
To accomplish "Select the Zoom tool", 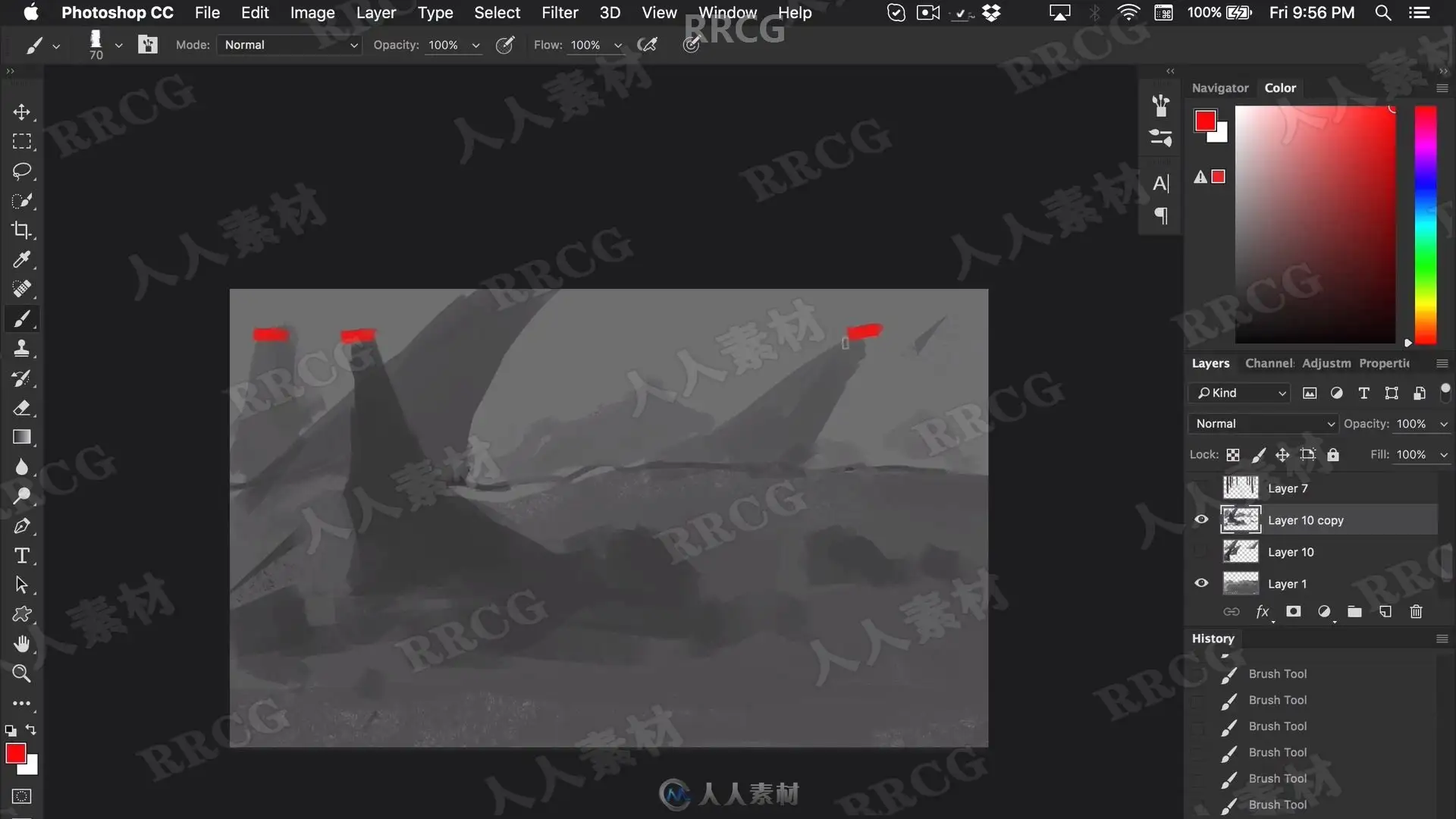I will pos(21,673).
